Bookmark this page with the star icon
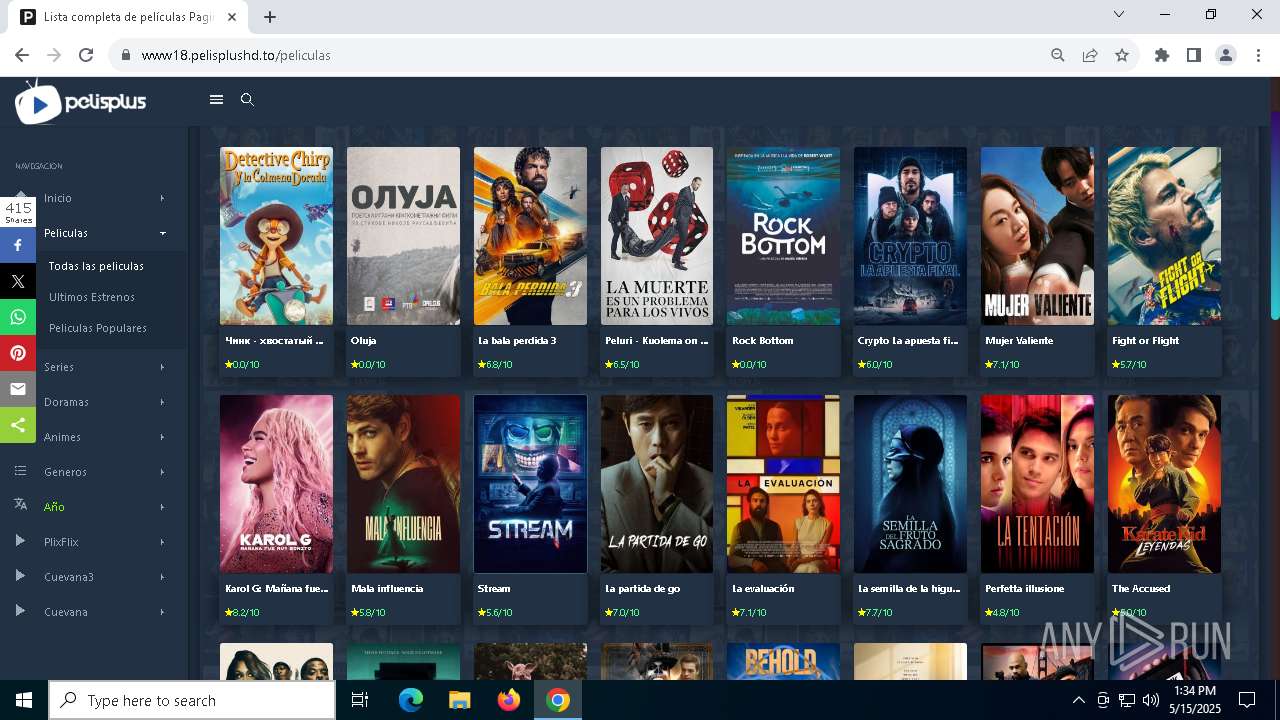The height and width of the screenshot is (720, 1280). pyautogui.click(x=1122, y=55)
